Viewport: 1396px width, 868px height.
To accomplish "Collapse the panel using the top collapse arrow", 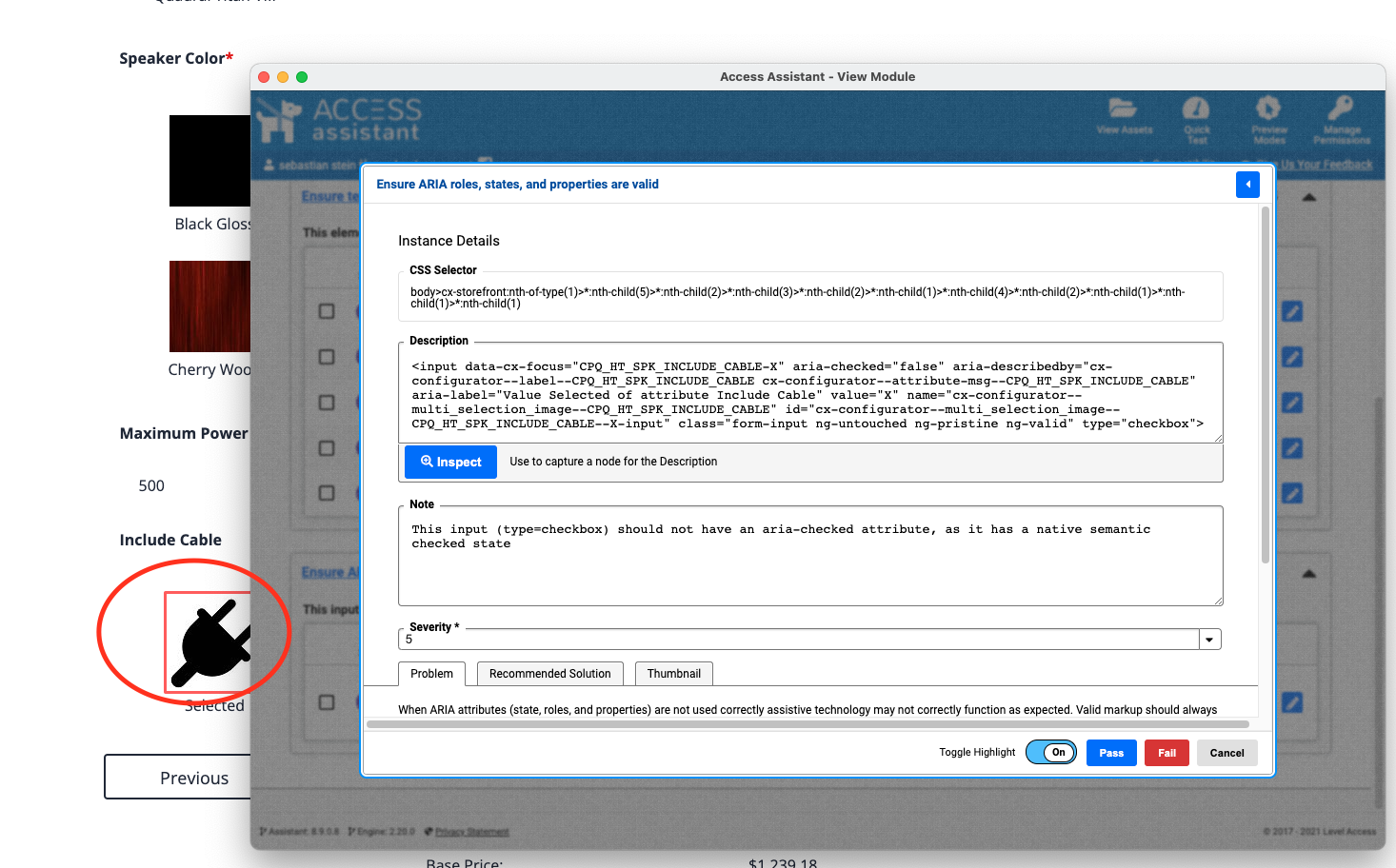I will click(1308, 196).
